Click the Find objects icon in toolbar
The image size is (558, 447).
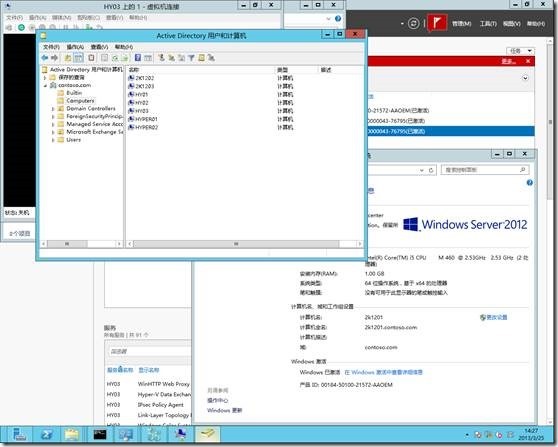pos(201,58)
